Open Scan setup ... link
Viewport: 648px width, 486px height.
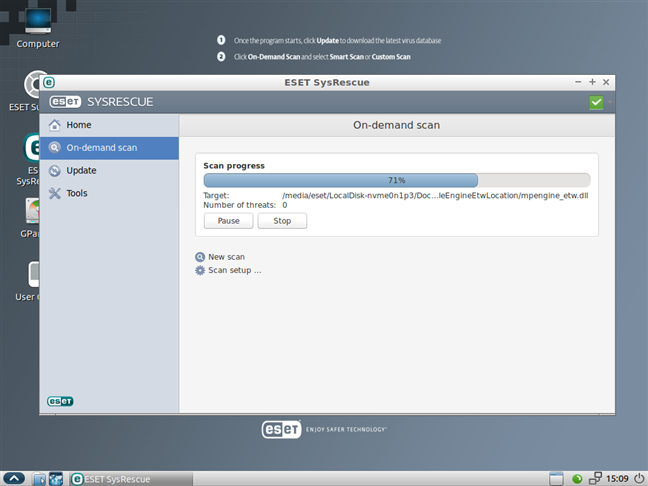(x=234, y=270)
